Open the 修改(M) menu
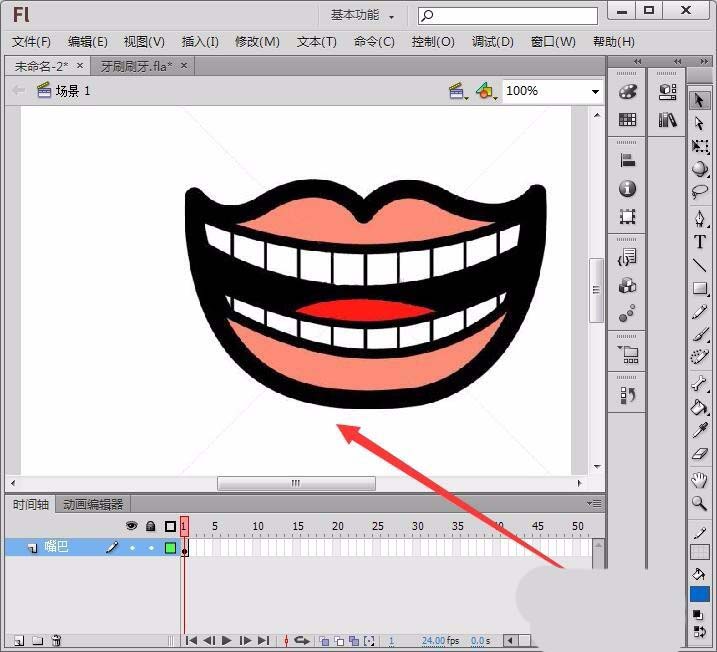 coord(257,42)
